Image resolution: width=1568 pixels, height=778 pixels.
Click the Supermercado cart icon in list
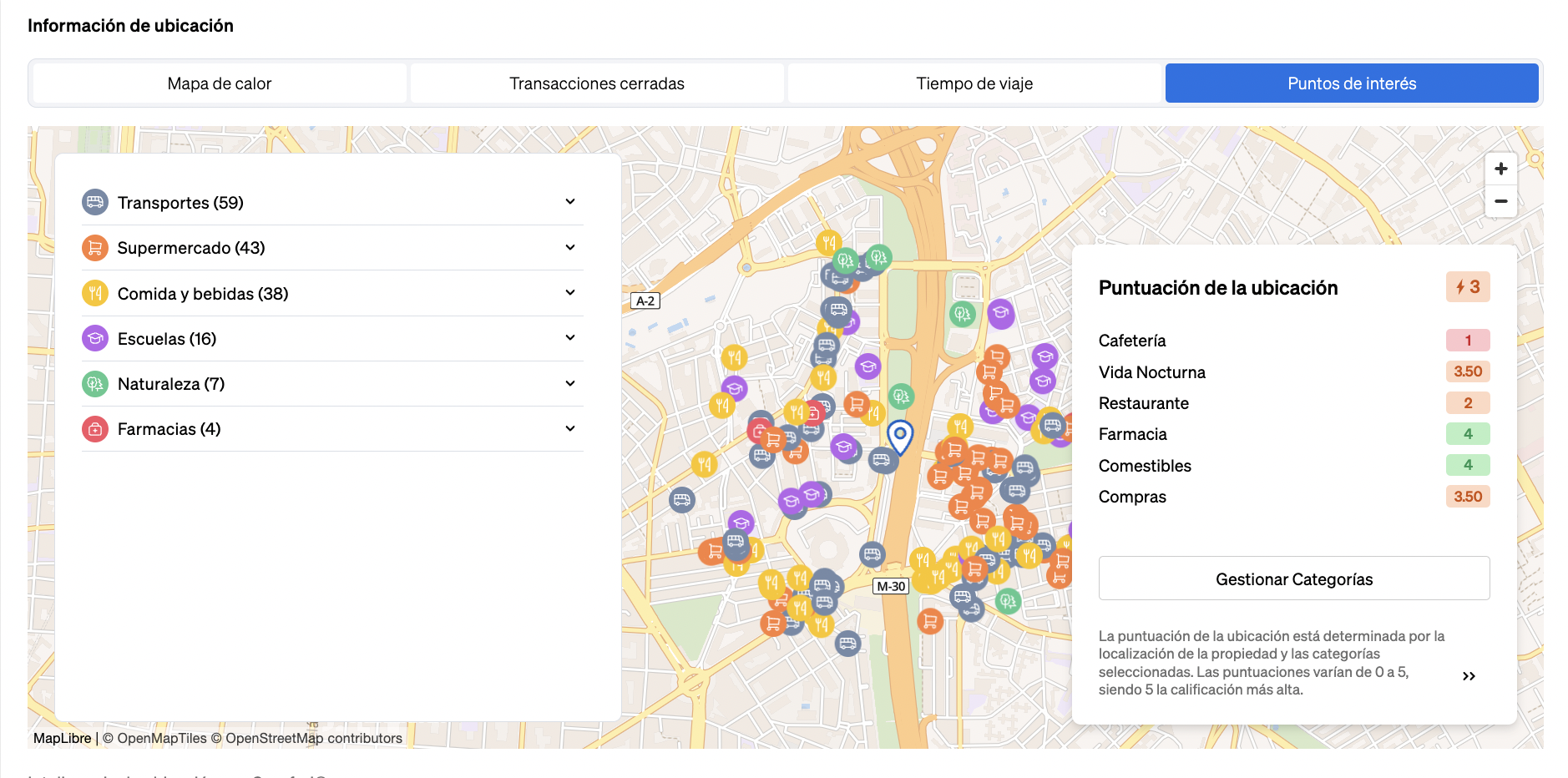click(95, 248)
